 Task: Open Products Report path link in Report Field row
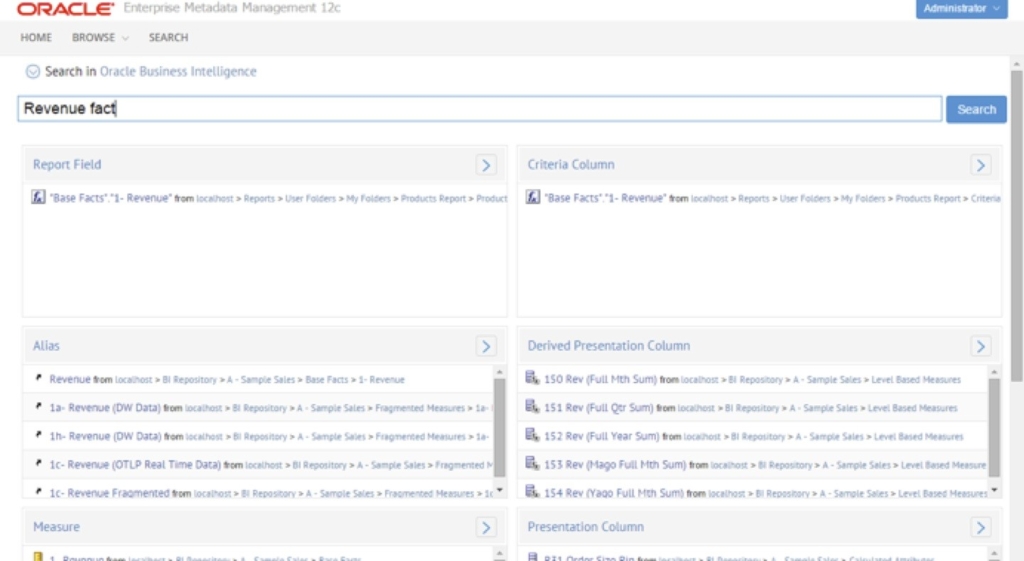[433, 199]
